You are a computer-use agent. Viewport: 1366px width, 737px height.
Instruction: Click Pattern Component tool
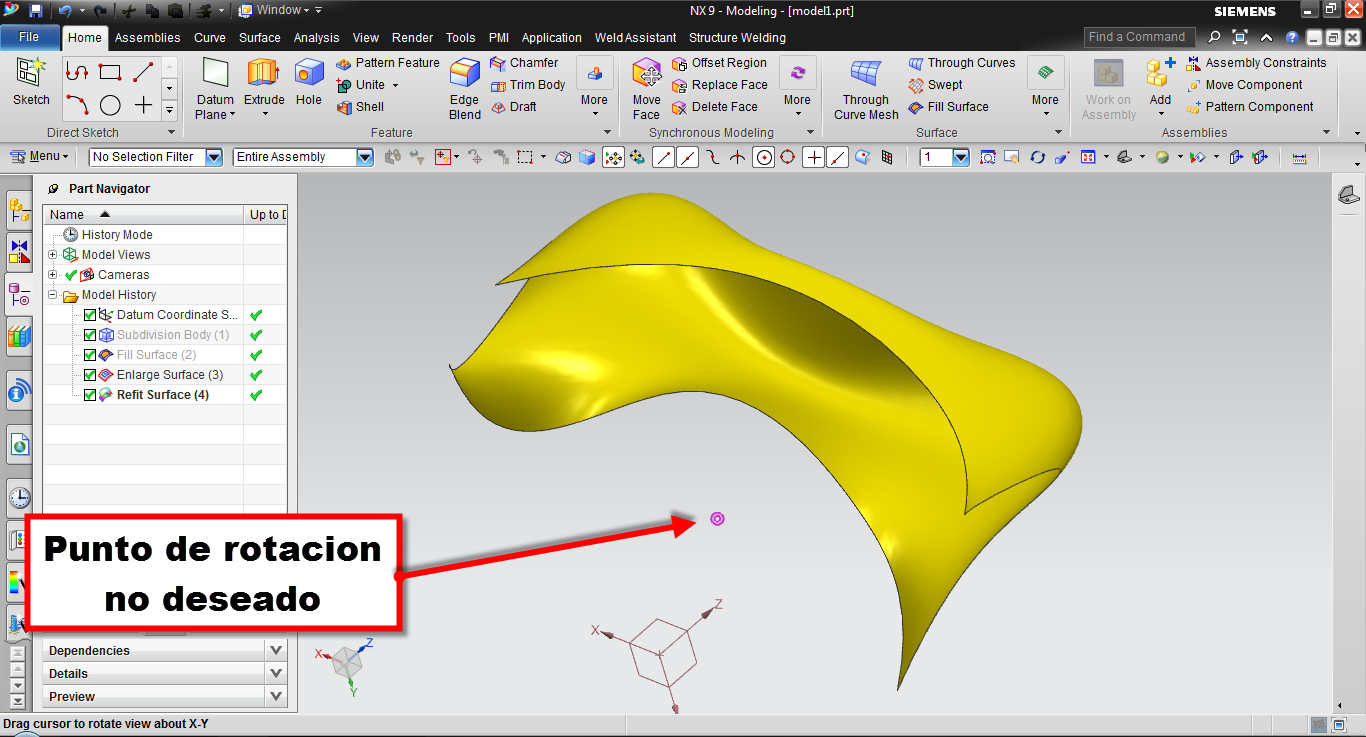coord(1250,107)
